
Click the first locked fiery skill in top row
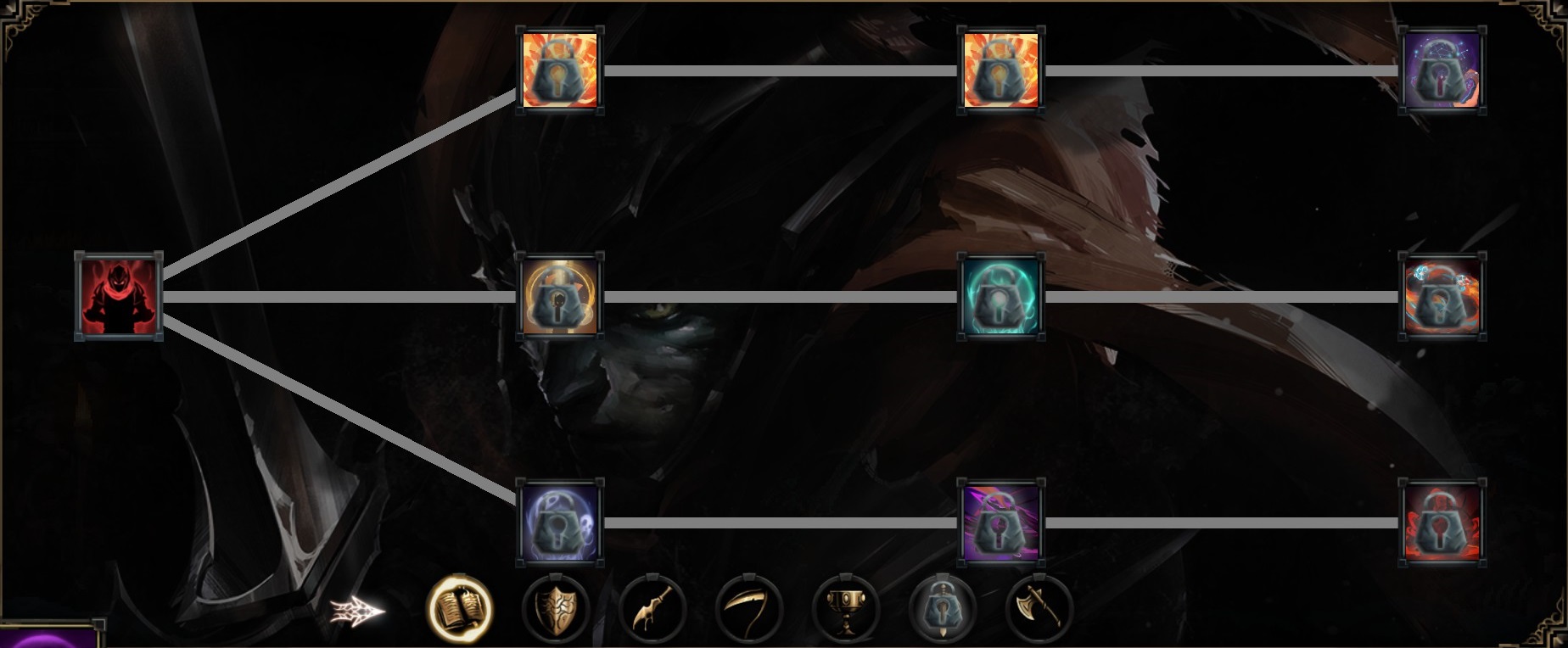(x=560, y=70)
